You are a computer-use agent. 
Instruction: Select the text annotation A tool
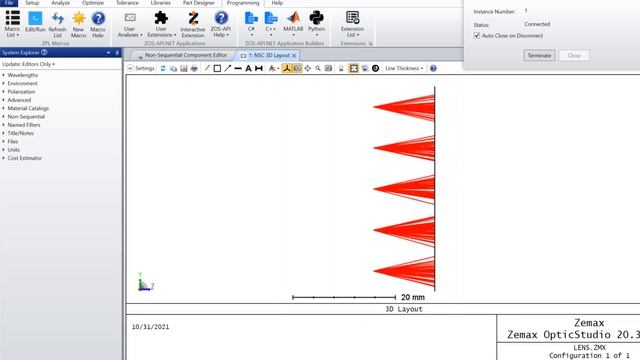[248, 68]
